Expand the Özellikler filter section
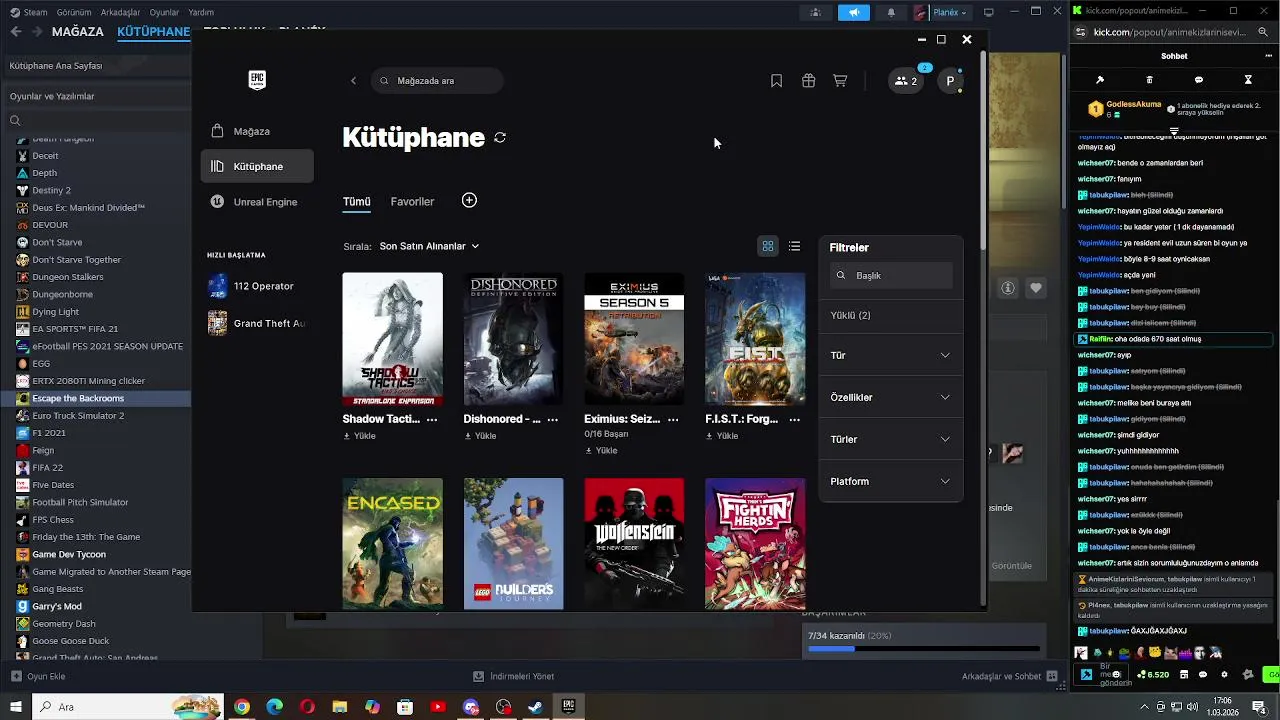Screen dimensions: 1280x720 tap(891, 397)
